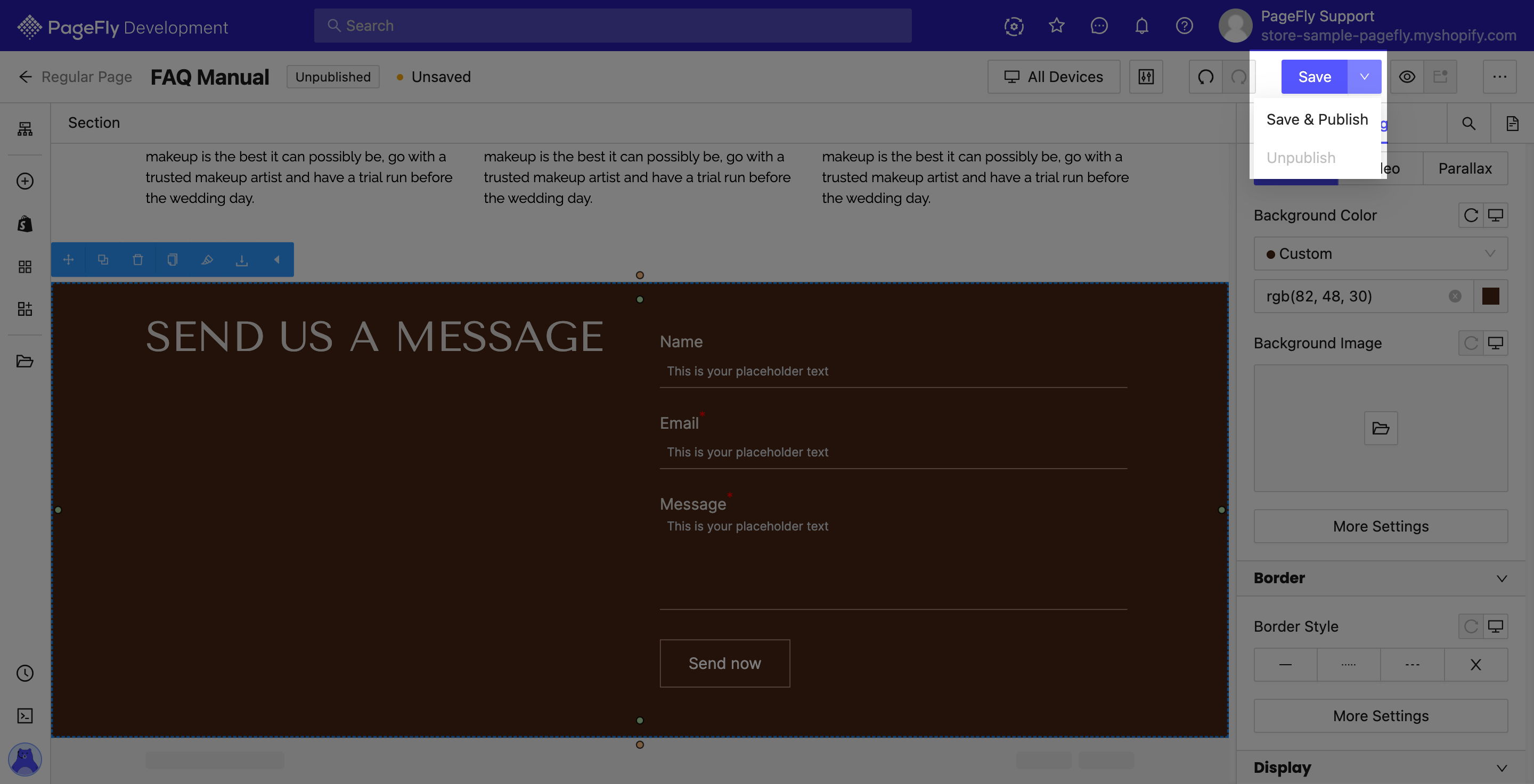Select dashed border style
1534x784 pixels.
(1413, 664)
